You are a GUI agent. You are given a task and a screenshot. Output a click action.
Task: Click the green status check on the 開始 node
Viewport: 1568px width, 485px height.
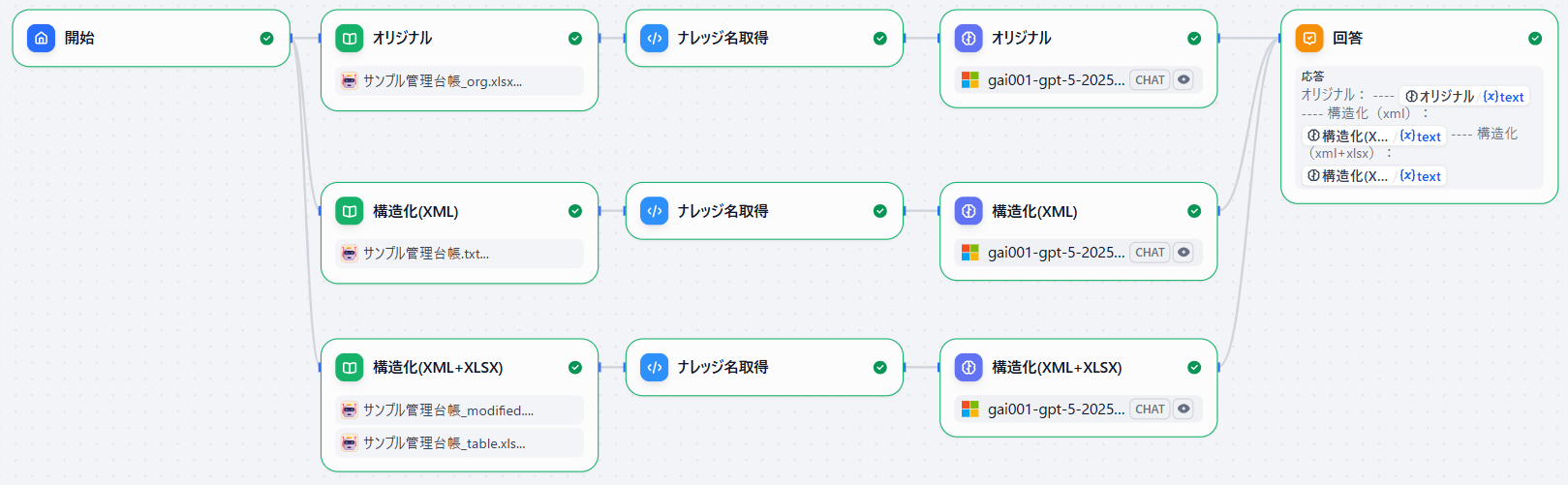point(266,39)
